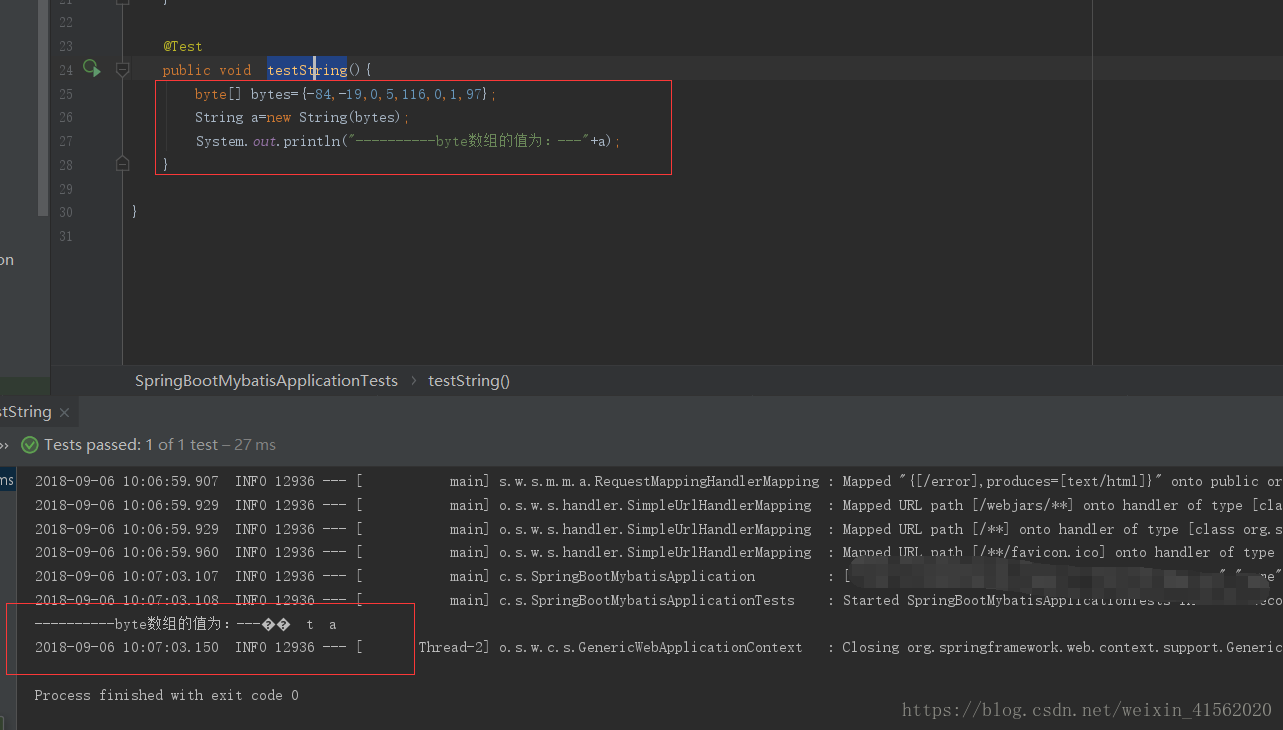Click the byte[] bytes declaration line
Screen dimensions: 1283x730
(345, 94)
